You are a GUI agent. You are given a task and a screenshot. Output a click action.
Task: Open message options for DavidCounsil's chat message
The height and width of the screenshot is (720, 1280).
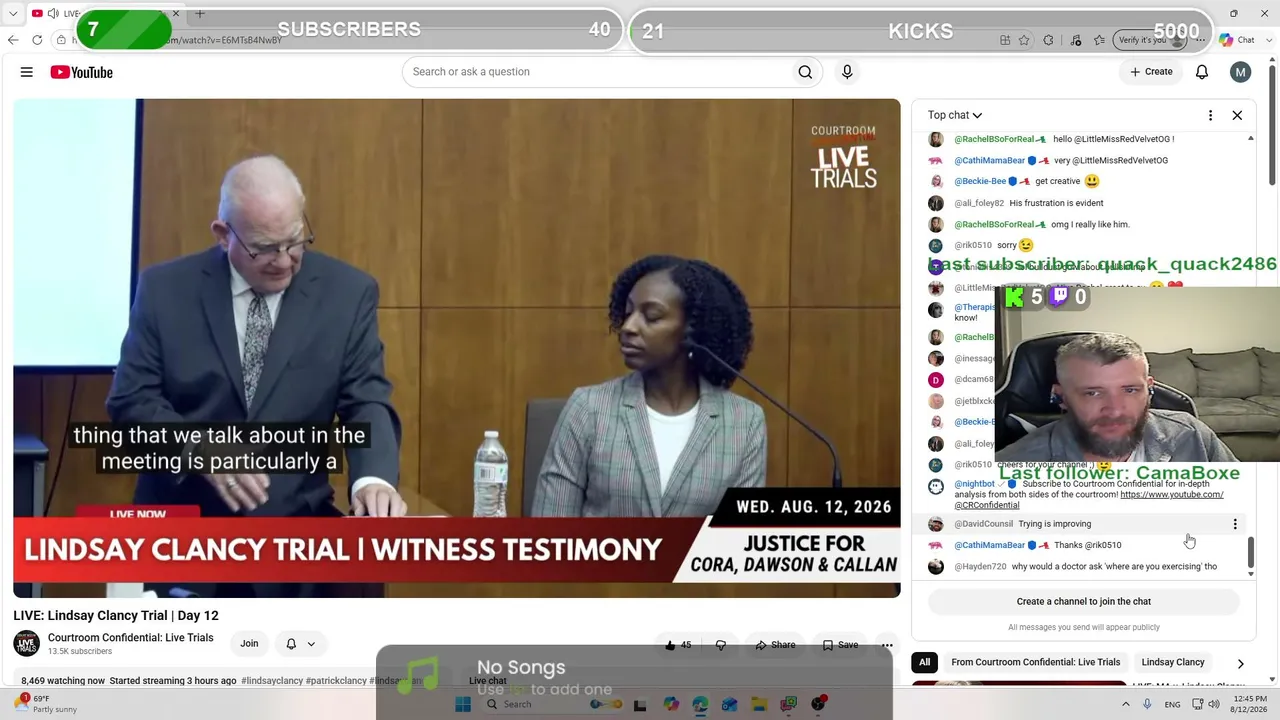click(x=1235, y=524)
